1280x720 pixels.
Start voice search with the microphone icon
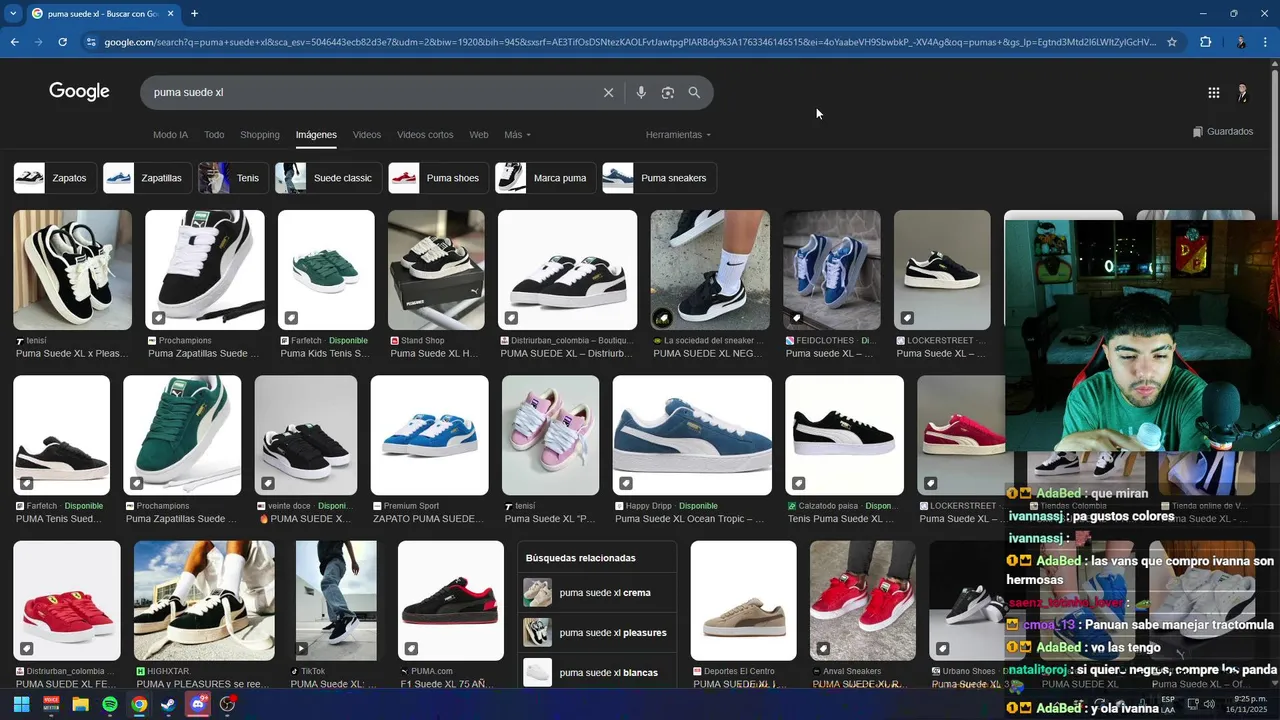(x=641, y=93)
